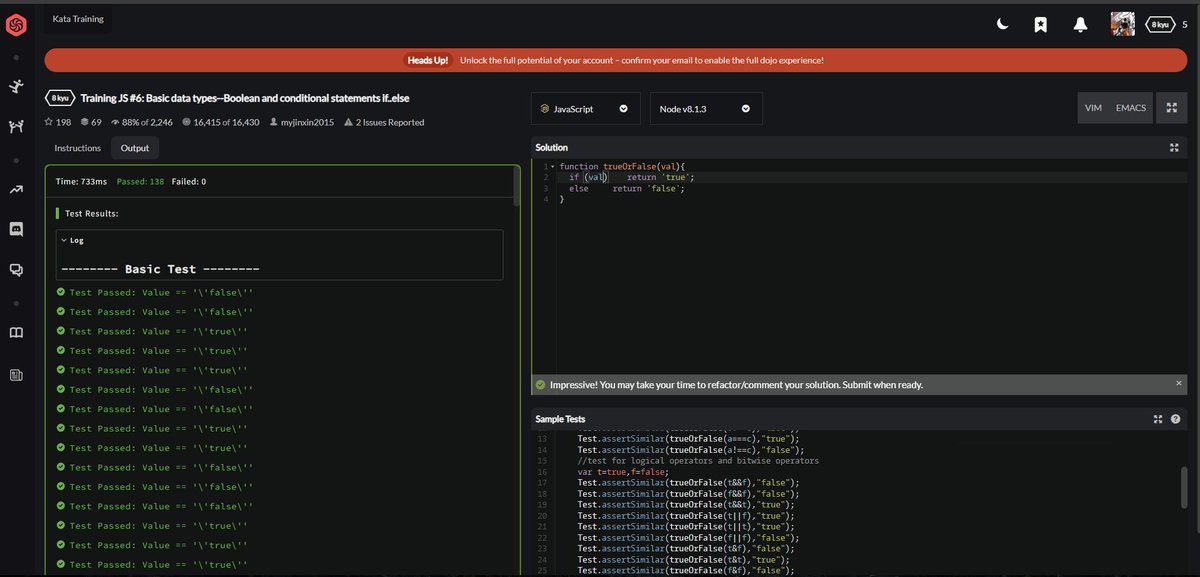
Task: Click the Sample Tests panel title
Action: point(560,419)
